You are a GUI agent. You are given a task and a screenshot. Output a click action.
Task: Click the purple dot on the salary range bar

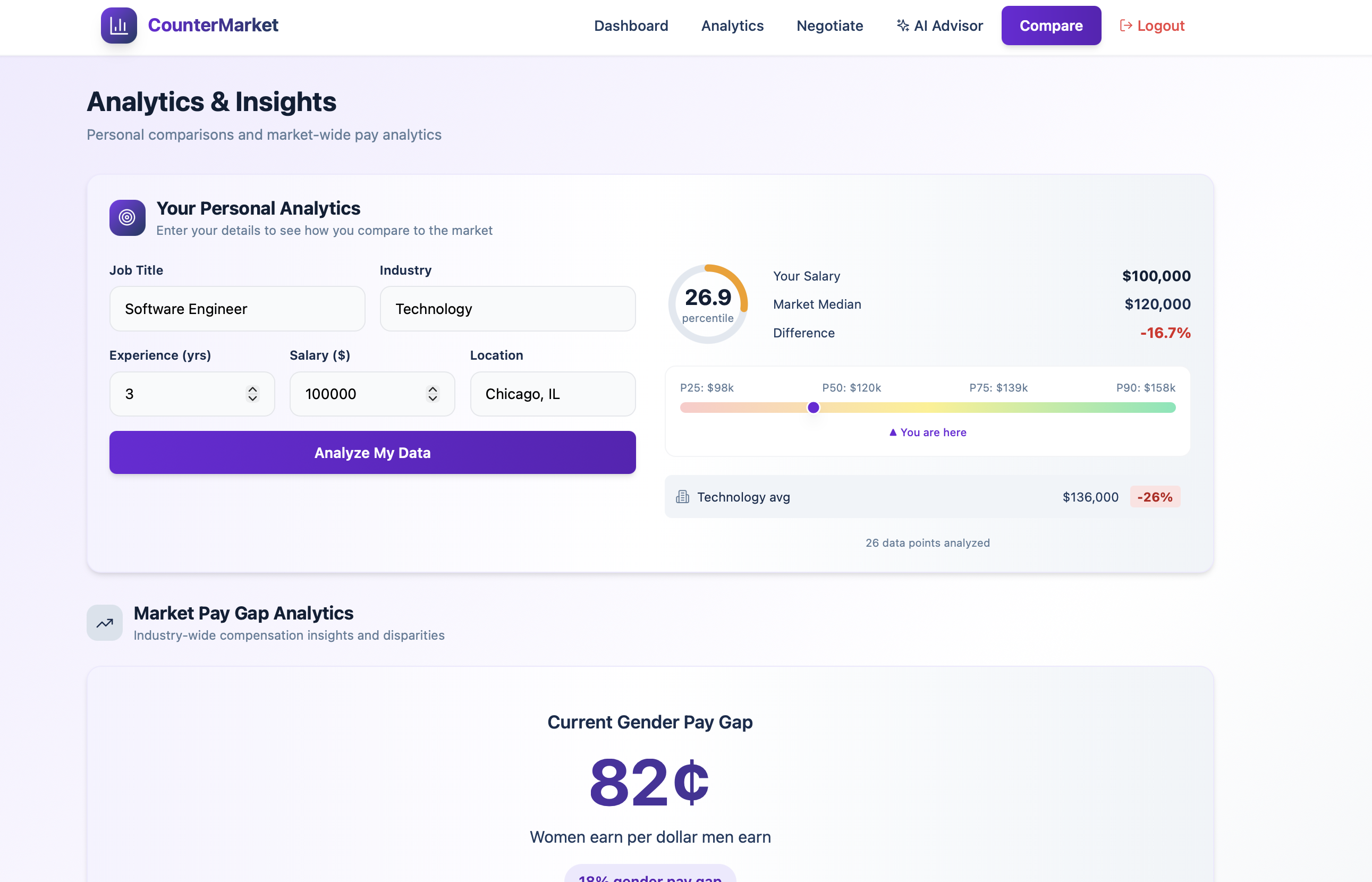[813, 408]
